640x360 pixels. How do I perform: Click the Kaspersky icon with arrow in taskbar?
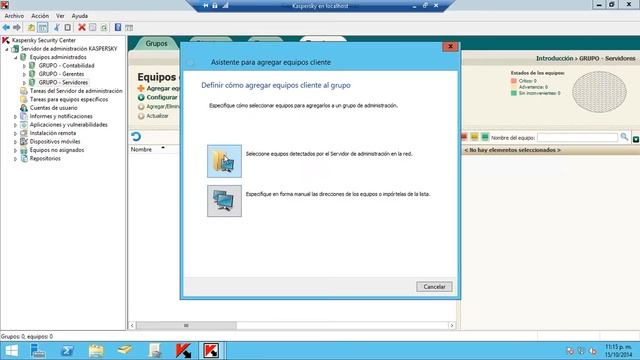[x=183, y=351]
